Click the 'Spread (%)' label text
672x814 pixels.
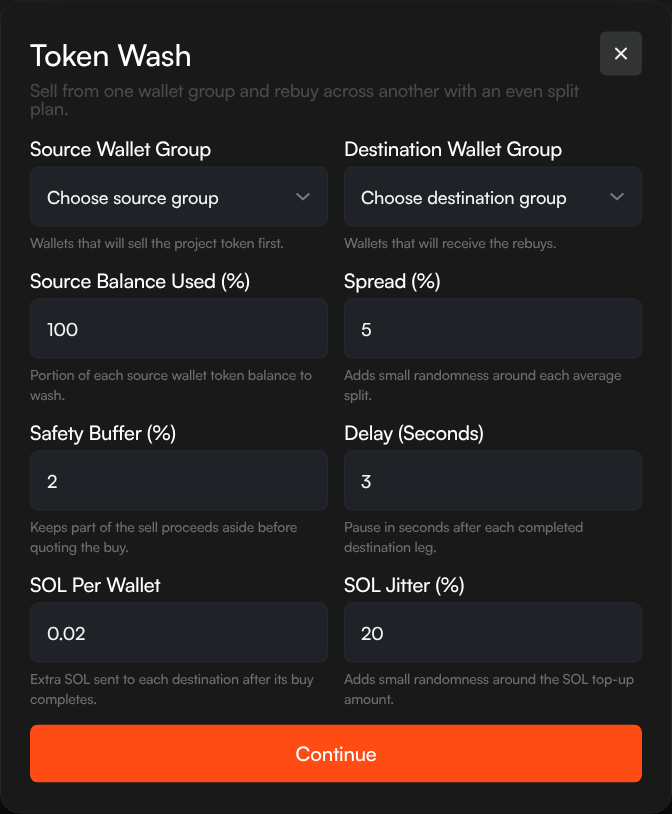(x=392, y=282)
